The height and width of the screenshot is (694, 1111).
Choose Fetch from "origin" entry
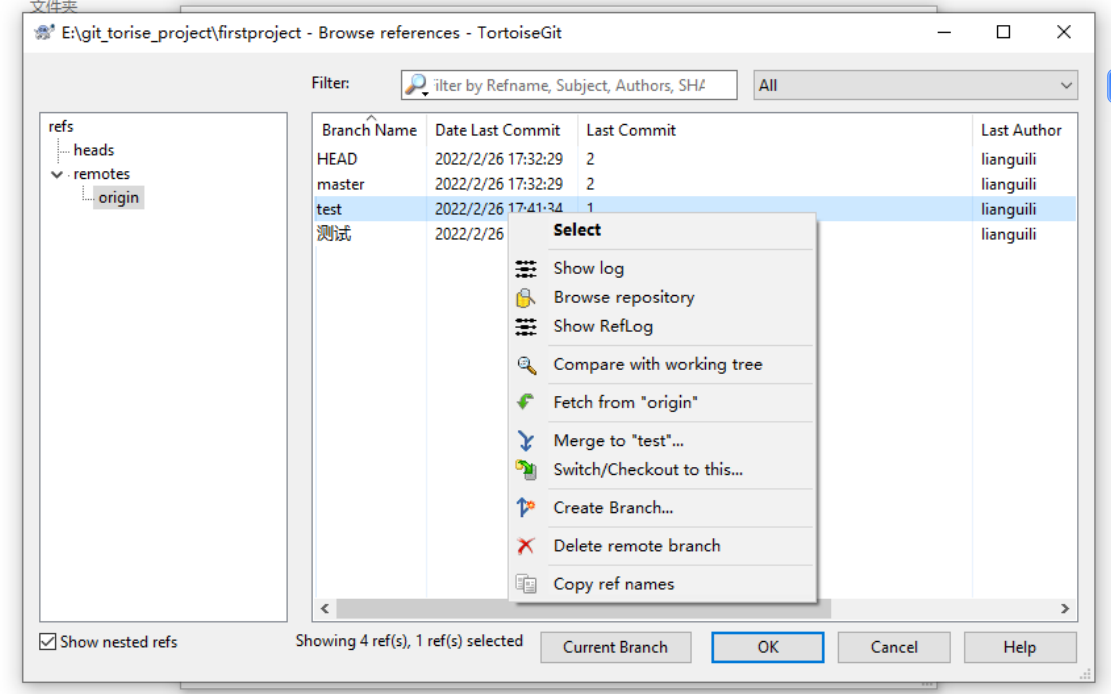coord(625,403)
